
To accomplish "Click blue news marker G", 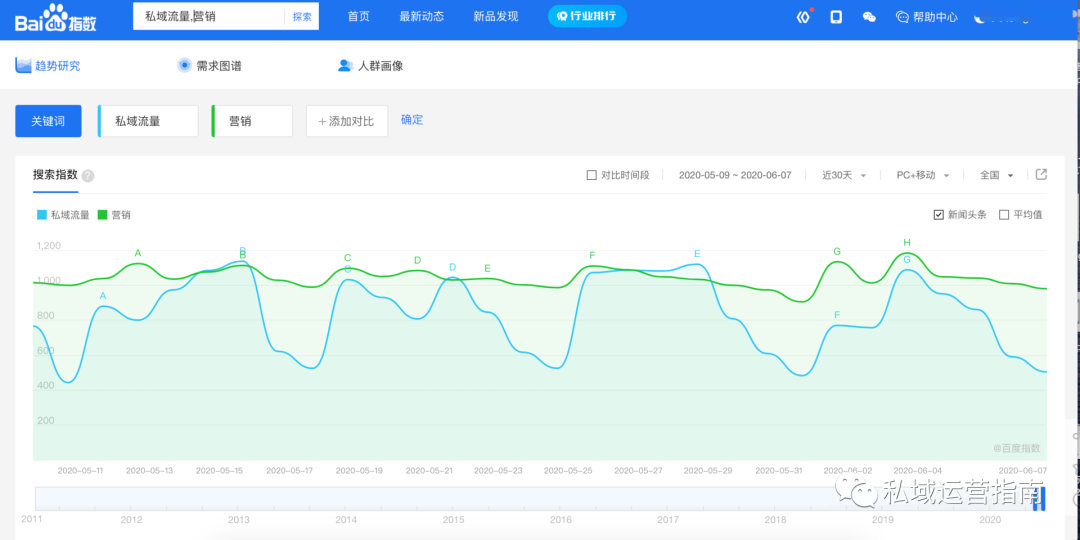I will pyautogui.click(x=907, y=260).
